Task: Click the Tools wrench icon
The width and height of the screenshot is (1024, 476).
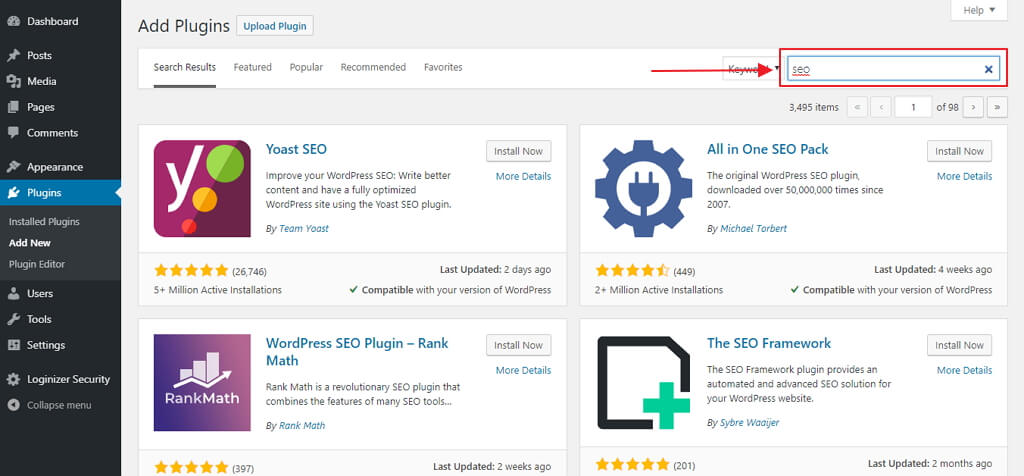Action: pos(13,319)
